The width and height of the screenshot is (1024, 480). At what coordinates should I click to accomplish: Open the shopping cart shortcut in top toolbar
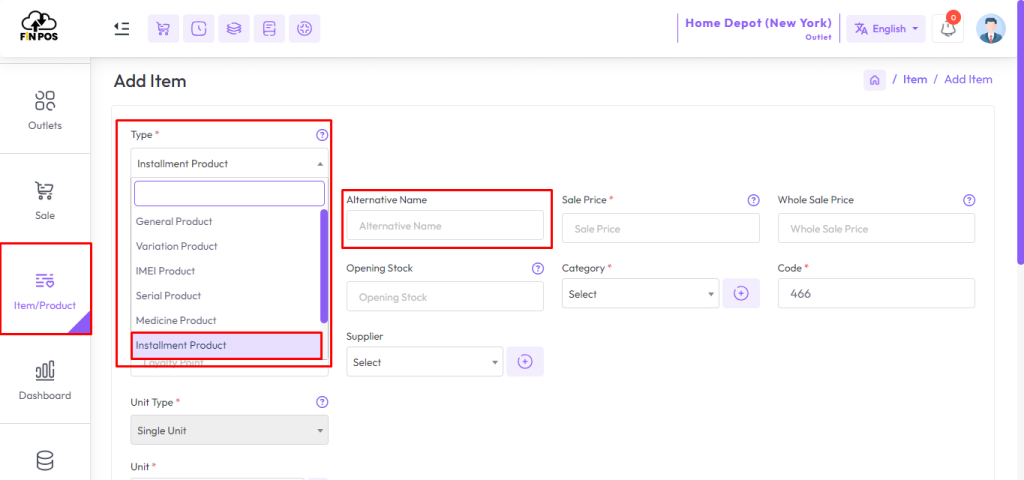click(163, 29)
